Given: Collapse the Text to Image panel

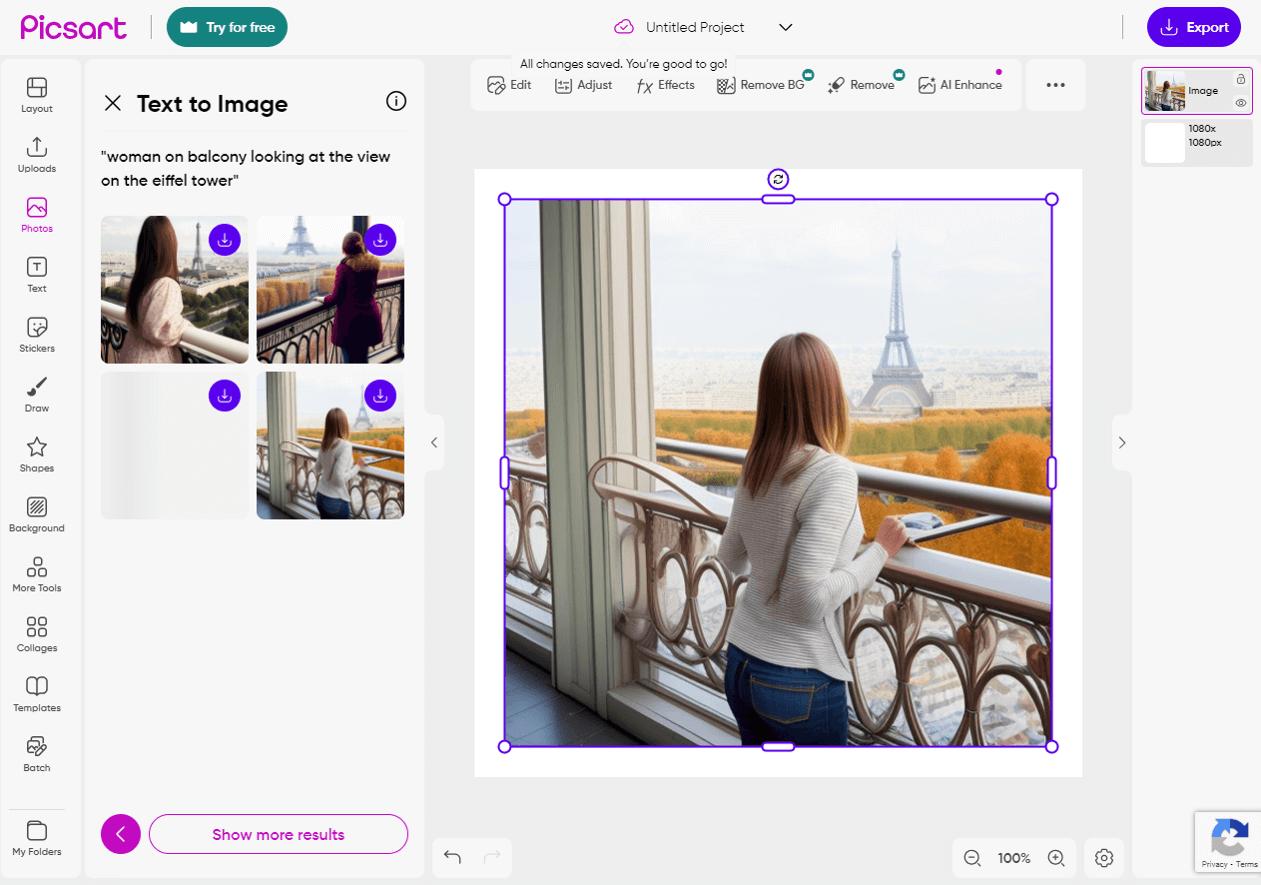Looking at the screenshot, I should 112,102.
